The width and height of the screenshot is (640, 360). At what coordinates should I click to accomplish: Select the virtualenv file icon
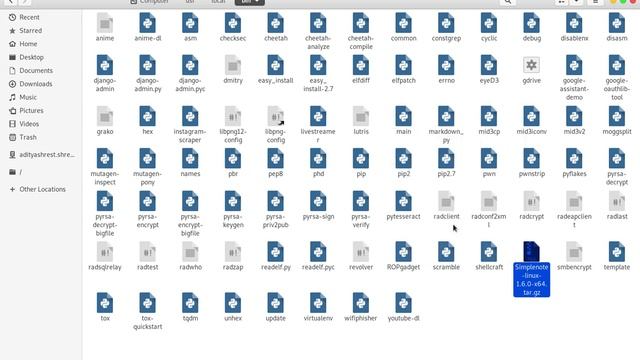click(x=318, y=303)
